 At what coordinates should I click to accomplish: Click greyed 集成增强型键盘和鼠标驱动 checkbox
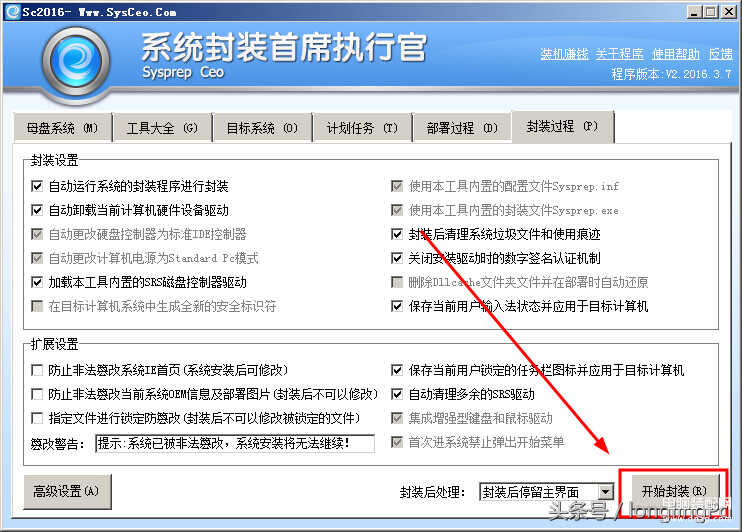pos(397,418)
